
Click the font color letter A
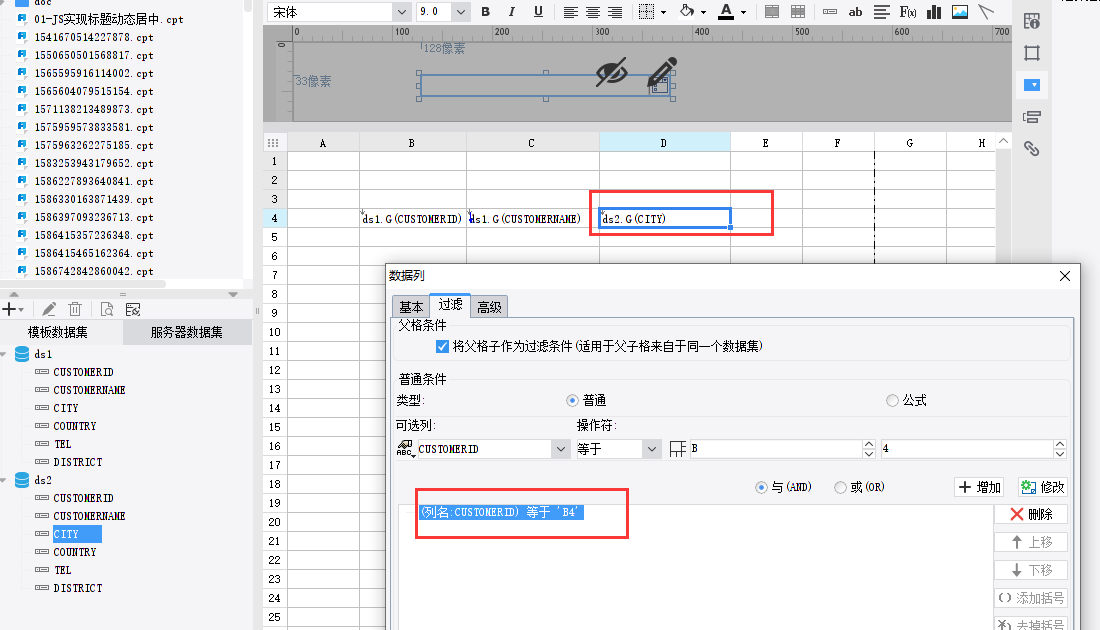pyautogui.click(x=726, y=11)
